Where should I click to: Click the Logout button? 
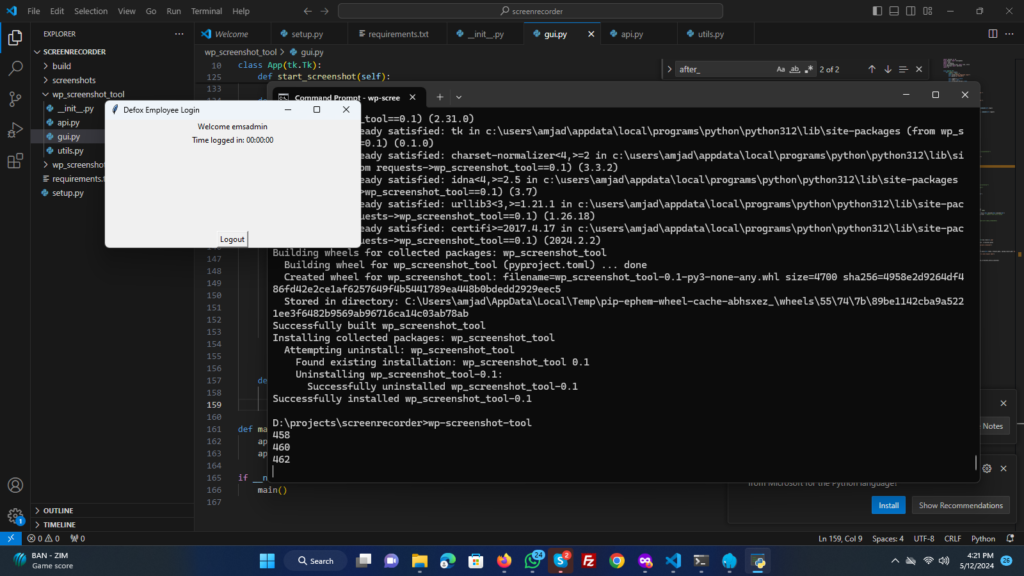pyautogui.click(x=232, y=239)
